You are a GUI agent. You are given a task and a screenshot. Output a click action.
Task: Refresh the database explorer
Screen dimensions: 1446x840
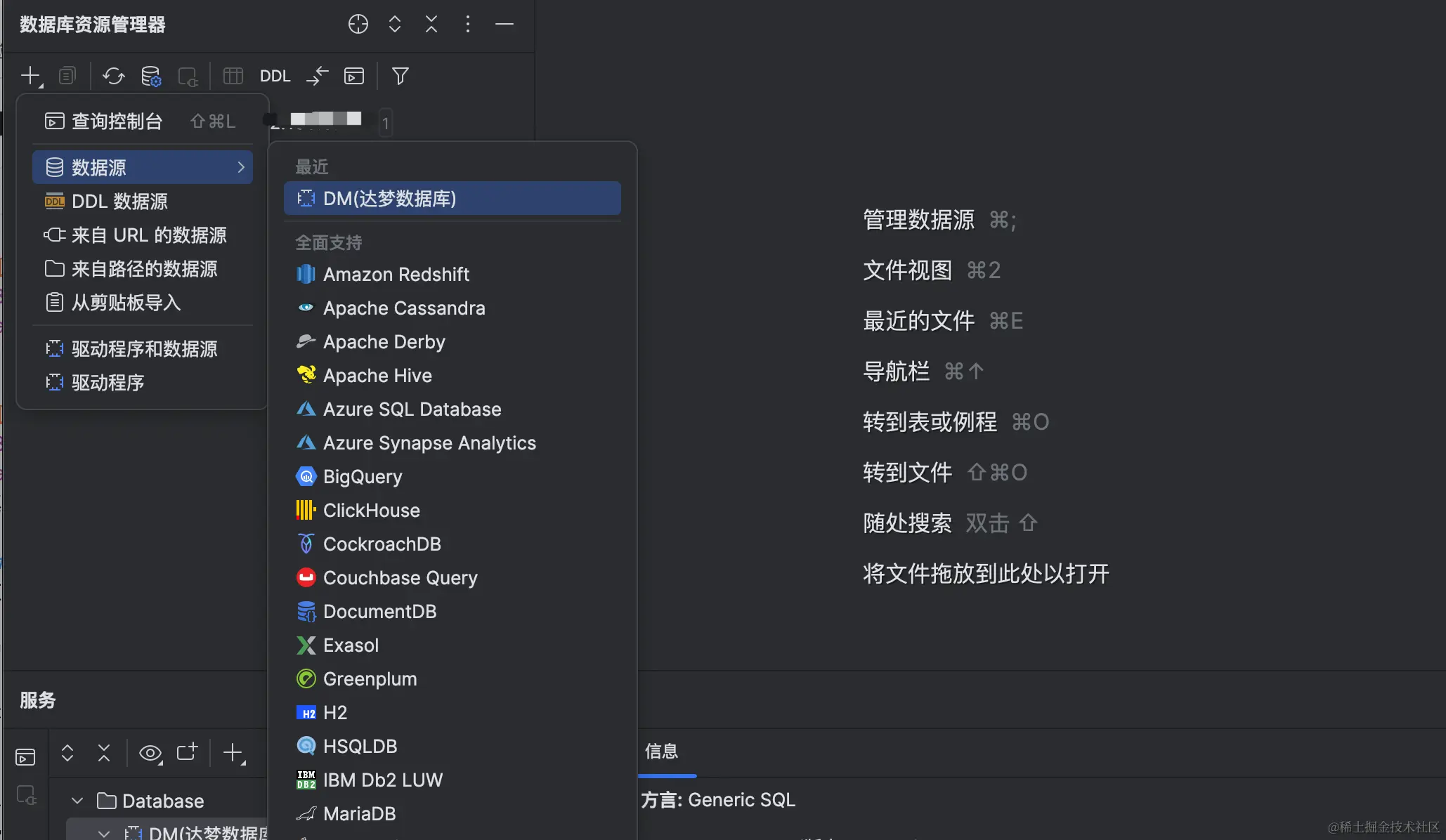click(113, 76)
